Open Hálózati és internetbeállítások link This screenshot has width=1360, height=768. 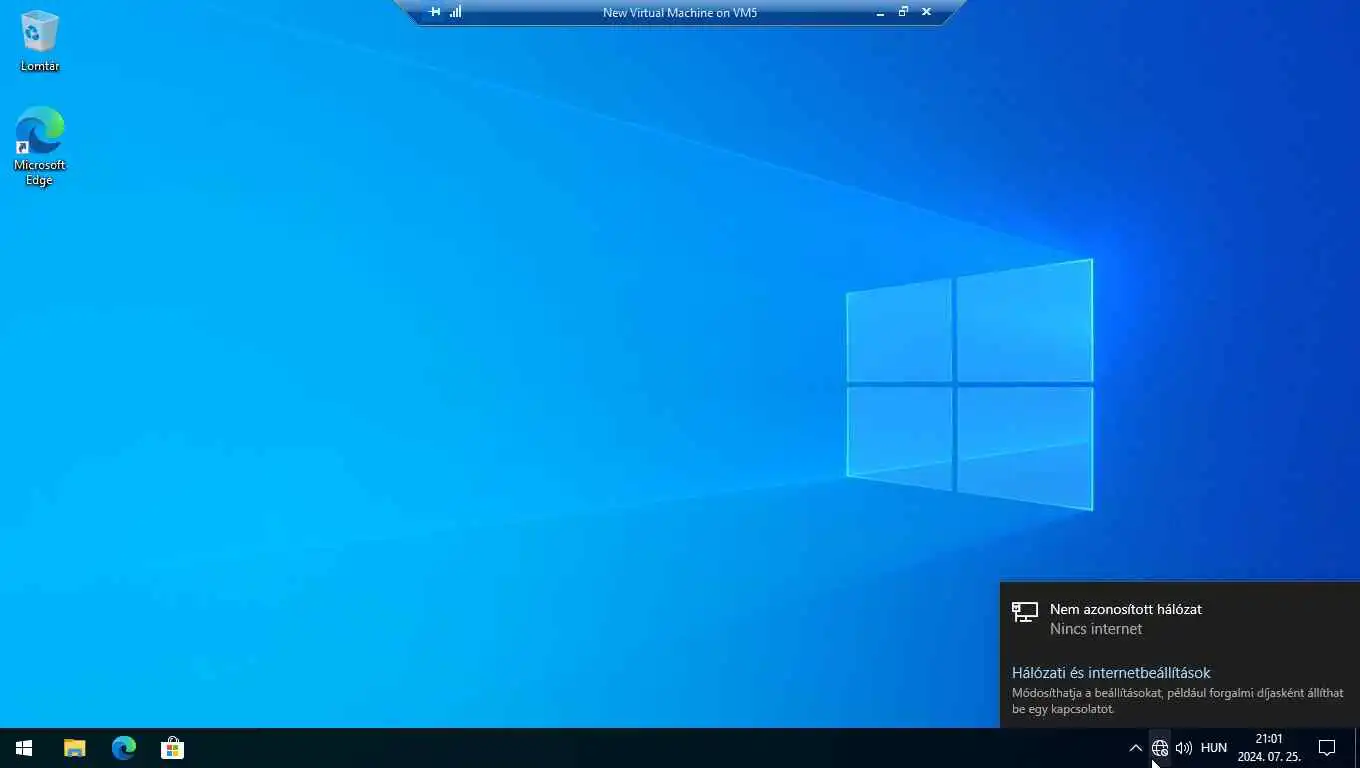pyautogui.click(x=1111, y=673)
